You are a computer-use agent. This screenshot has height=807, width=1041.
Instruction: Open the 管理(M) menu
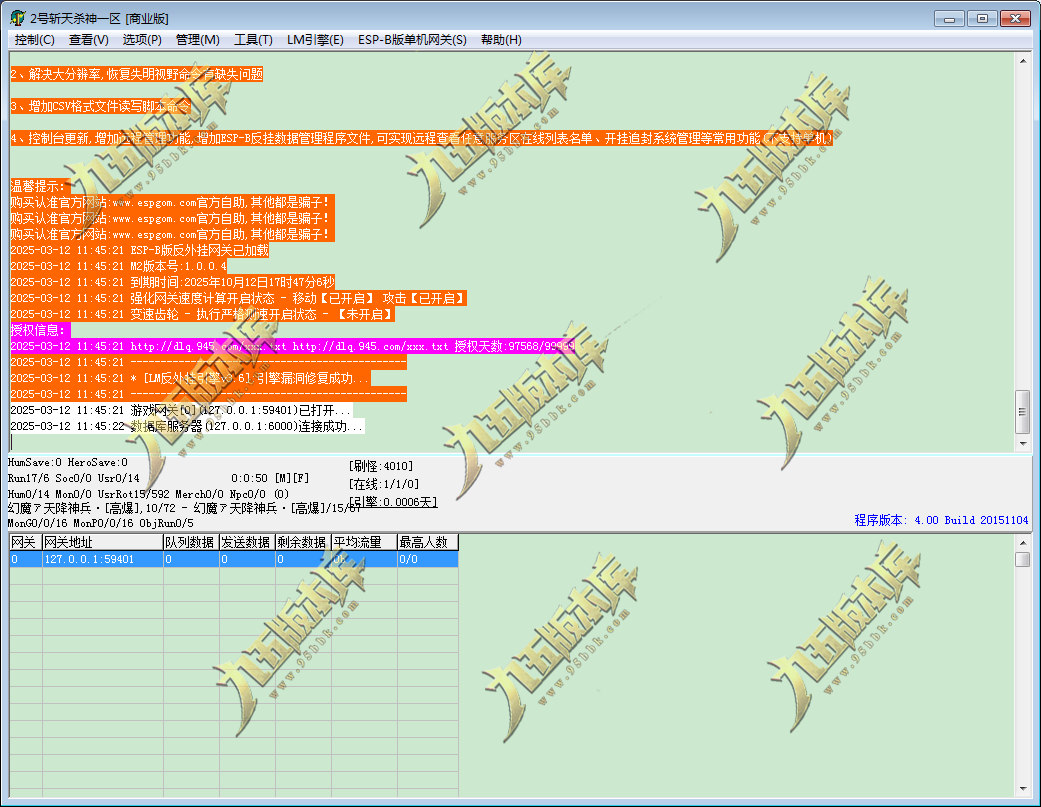197,40
